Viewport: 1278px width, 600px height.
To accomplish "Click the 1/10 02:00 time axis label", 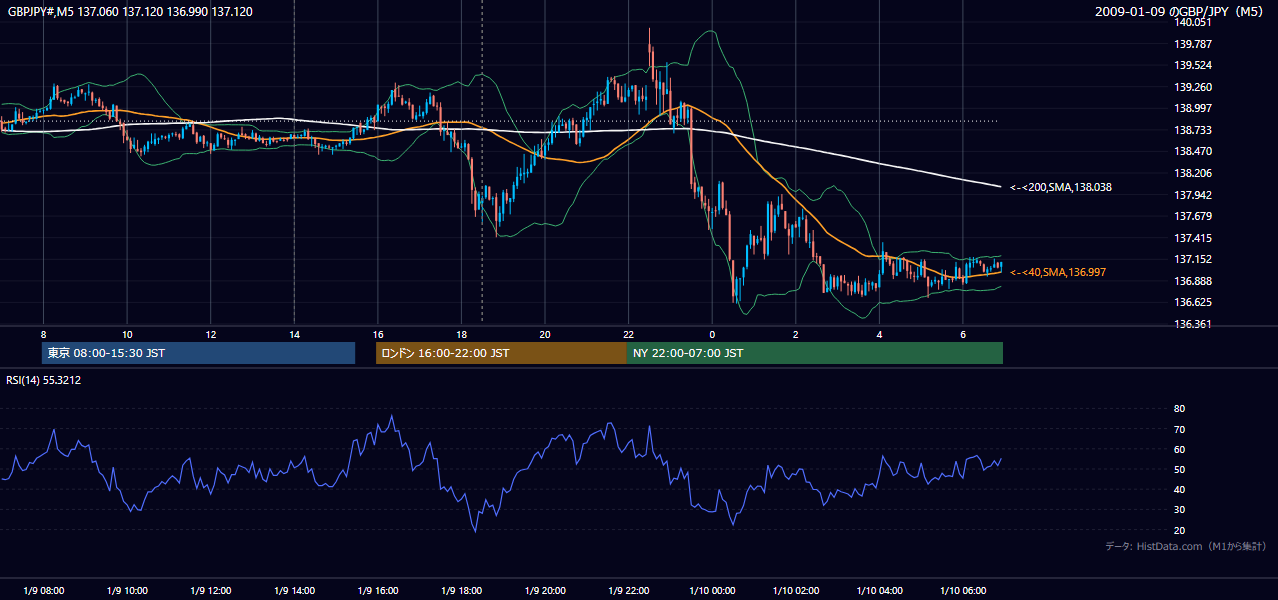I will coord(795,590).
